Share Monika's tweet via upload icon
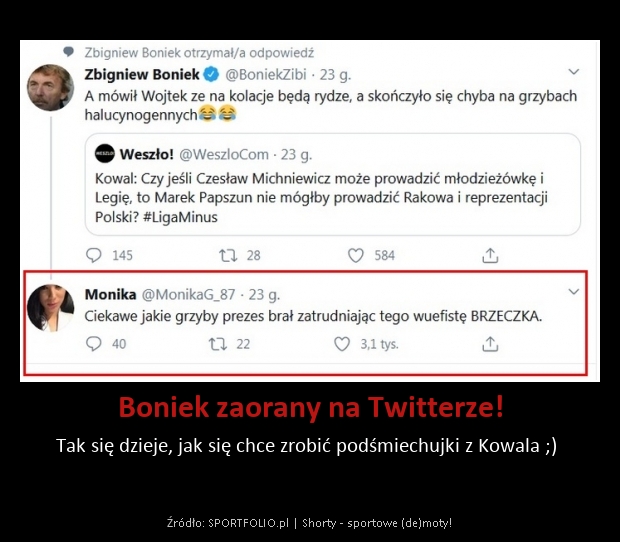This screenshot has width=620, height=542. (490, 344)
